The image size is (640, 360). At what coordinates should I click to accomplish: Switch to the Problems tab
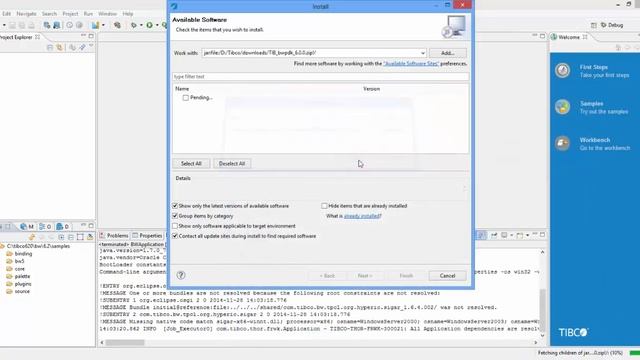coord(114,236)
